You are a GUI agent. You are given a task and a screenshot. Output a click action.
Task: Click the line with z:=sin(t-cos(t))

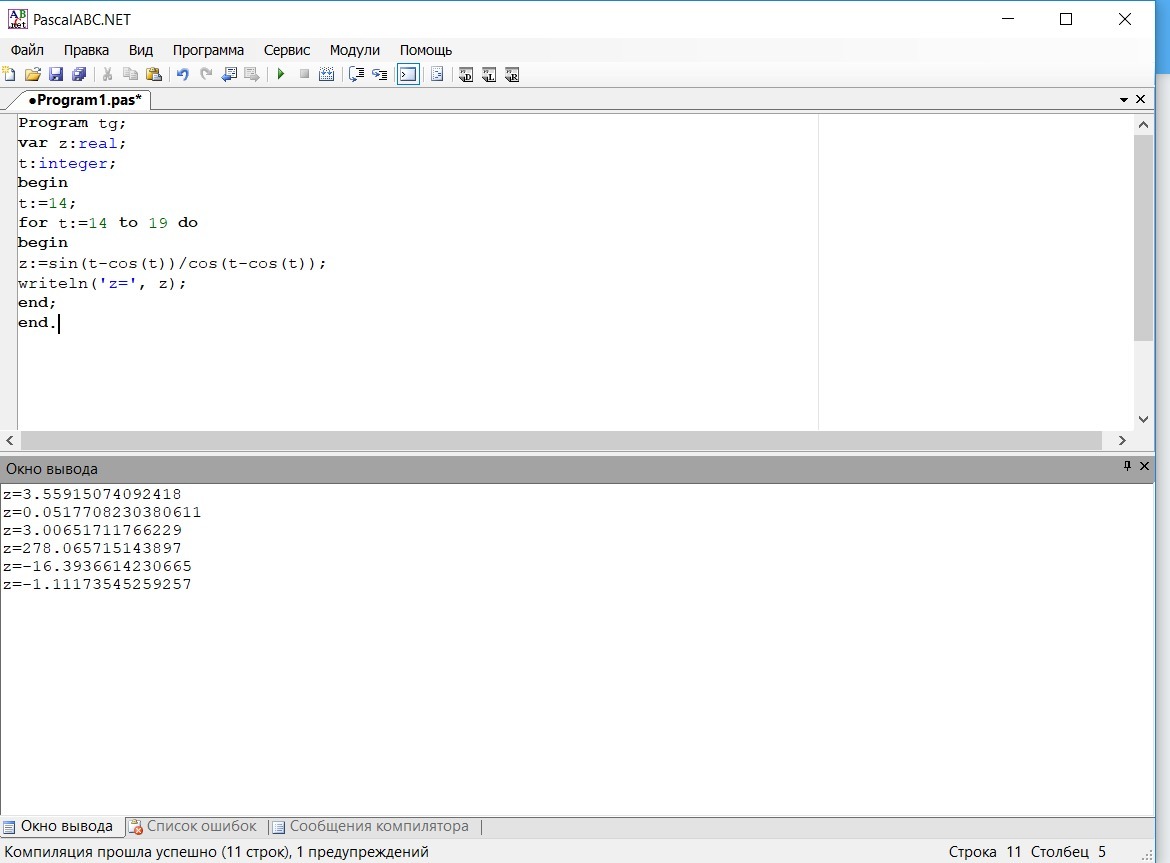pos(172,263)
